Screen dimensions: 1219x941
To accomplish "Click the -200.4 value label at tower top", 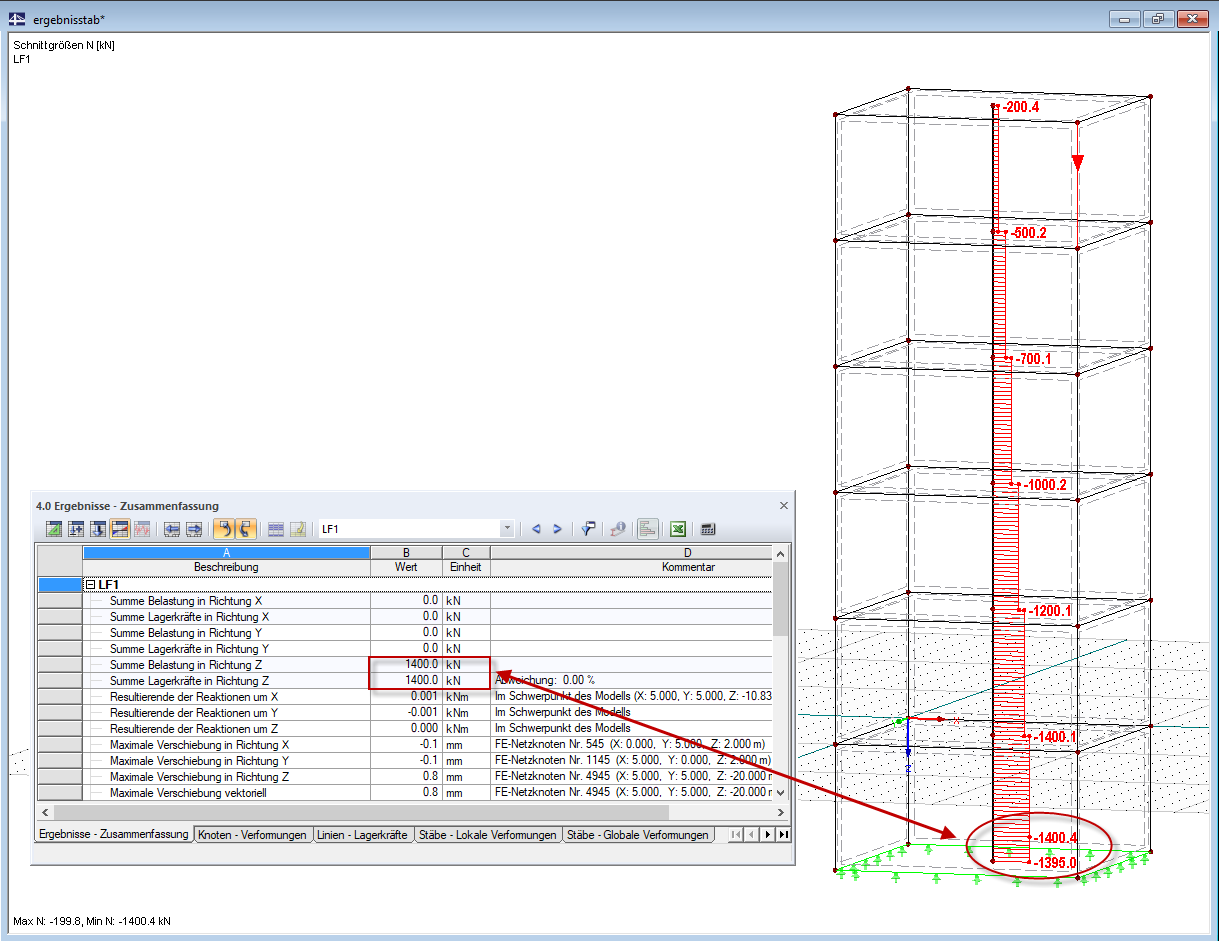I will pyautogui.click(x=1022, y=107).
